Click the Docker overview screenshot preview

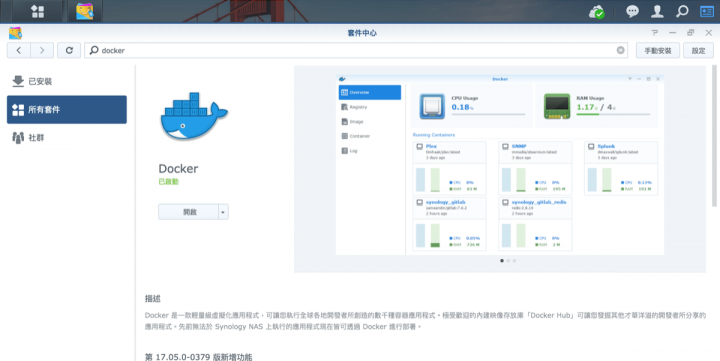point(500,164)
